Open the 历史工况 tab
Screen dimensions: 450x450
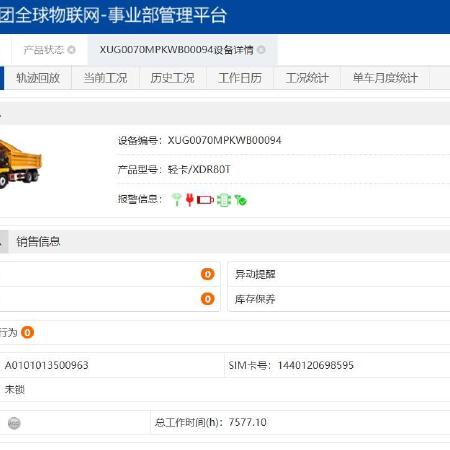173,78
